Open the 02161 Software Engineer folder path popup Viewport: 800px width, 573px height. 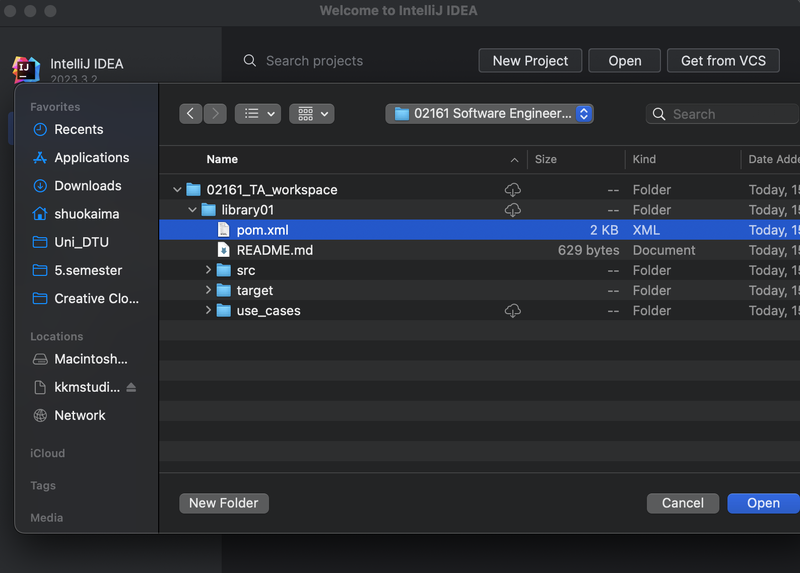coord(489,113)
